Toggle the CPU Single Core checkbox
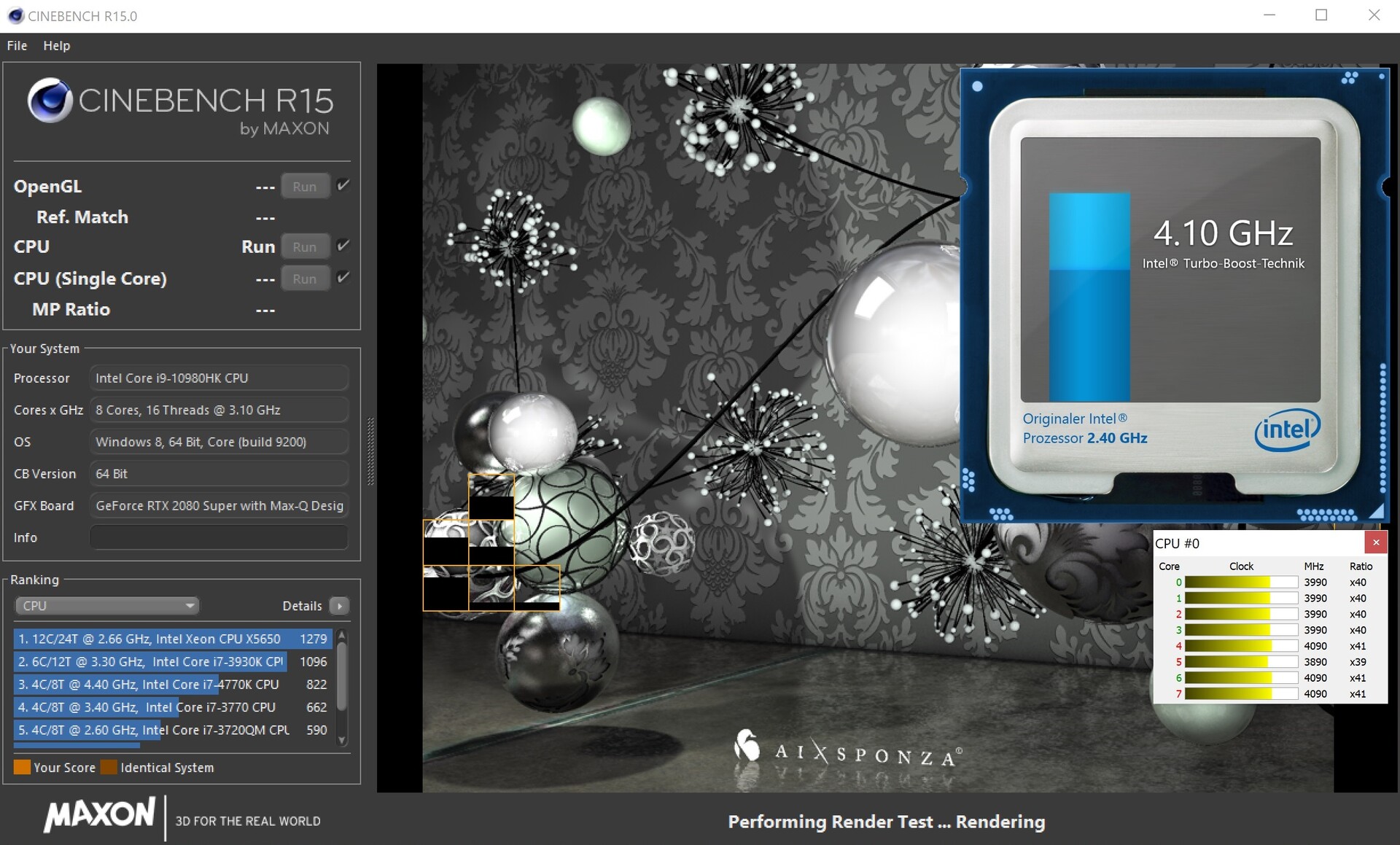This screenshot has height=845, width=1400. pos(343,278)
